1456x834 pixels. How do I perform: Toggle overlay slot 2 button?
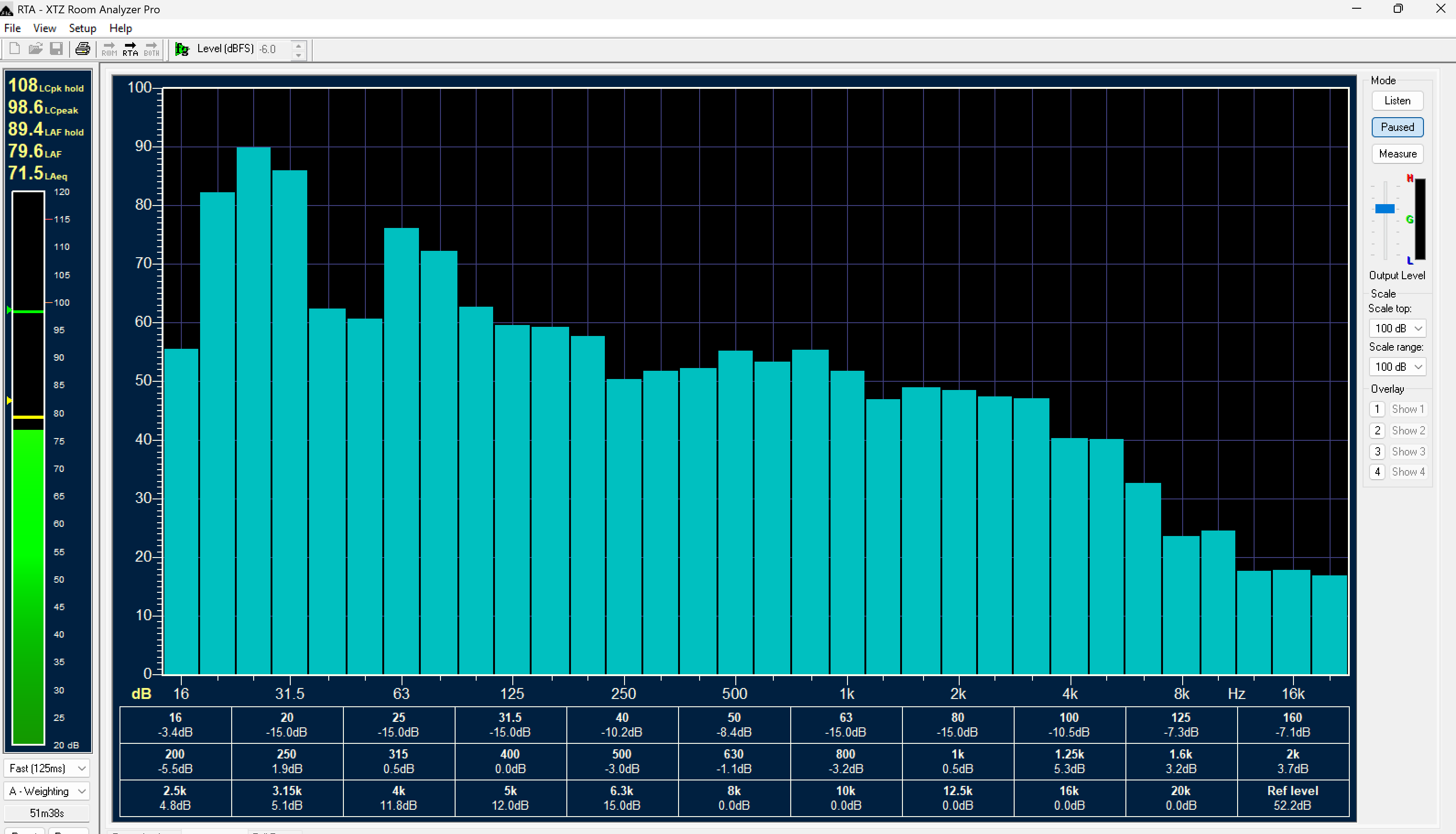(x=1378, y=430)
